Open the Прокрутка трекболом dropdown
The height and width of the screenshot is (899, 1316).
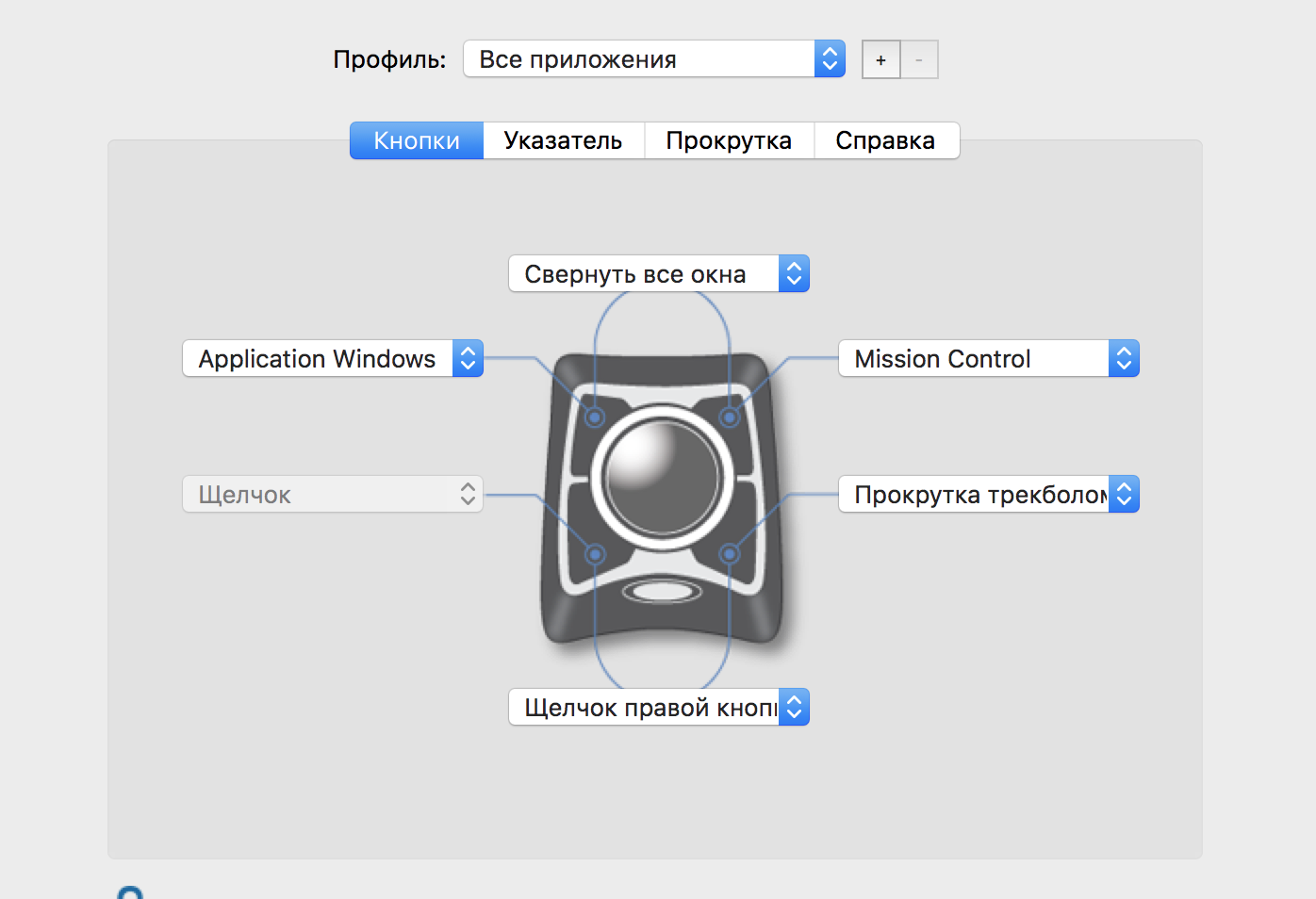click(x=989, y=494)
